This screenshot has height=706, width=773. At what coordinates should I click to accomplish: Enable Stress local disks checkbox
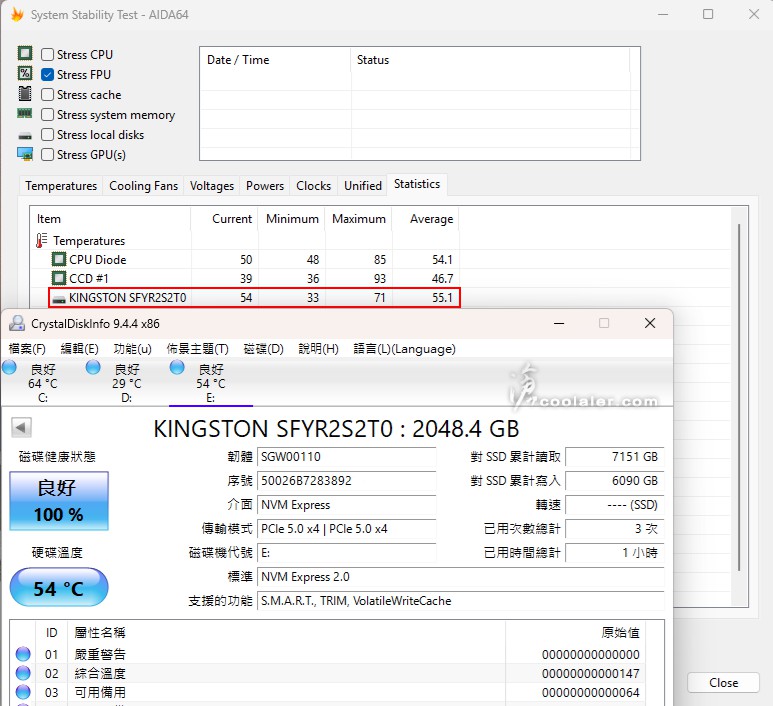tap(47, 135)
